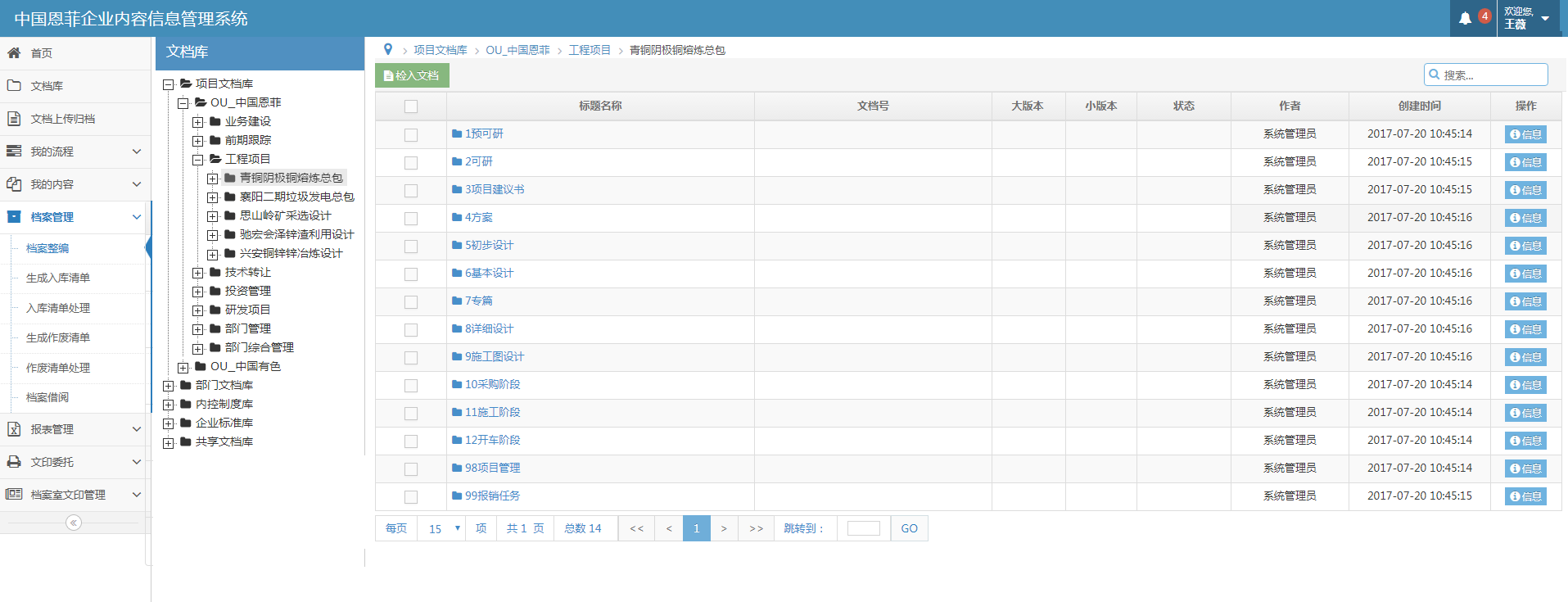The image size is (1568, 602).
Task: Expand the 业务建设 tree node
Action: [197, 122]
